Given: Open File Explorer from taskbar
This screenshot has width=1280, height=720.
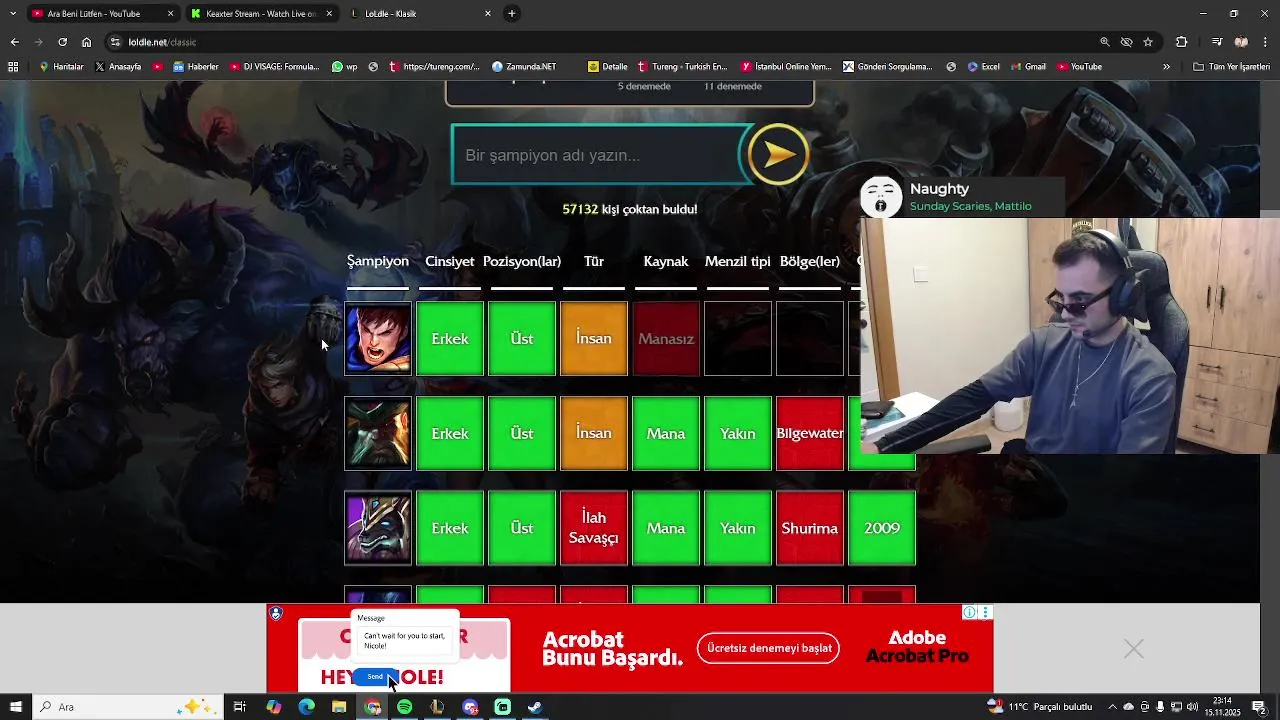Looking at the screenshot, I should (x=339, y=707).
